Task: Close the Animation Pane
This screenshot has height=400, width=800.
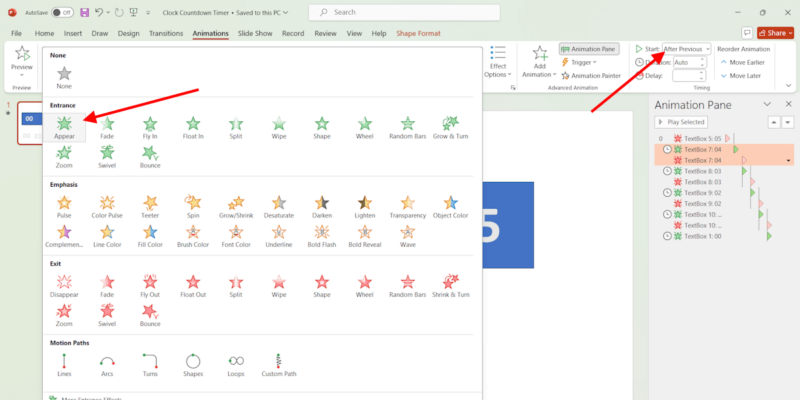Action: coord(788,104)
